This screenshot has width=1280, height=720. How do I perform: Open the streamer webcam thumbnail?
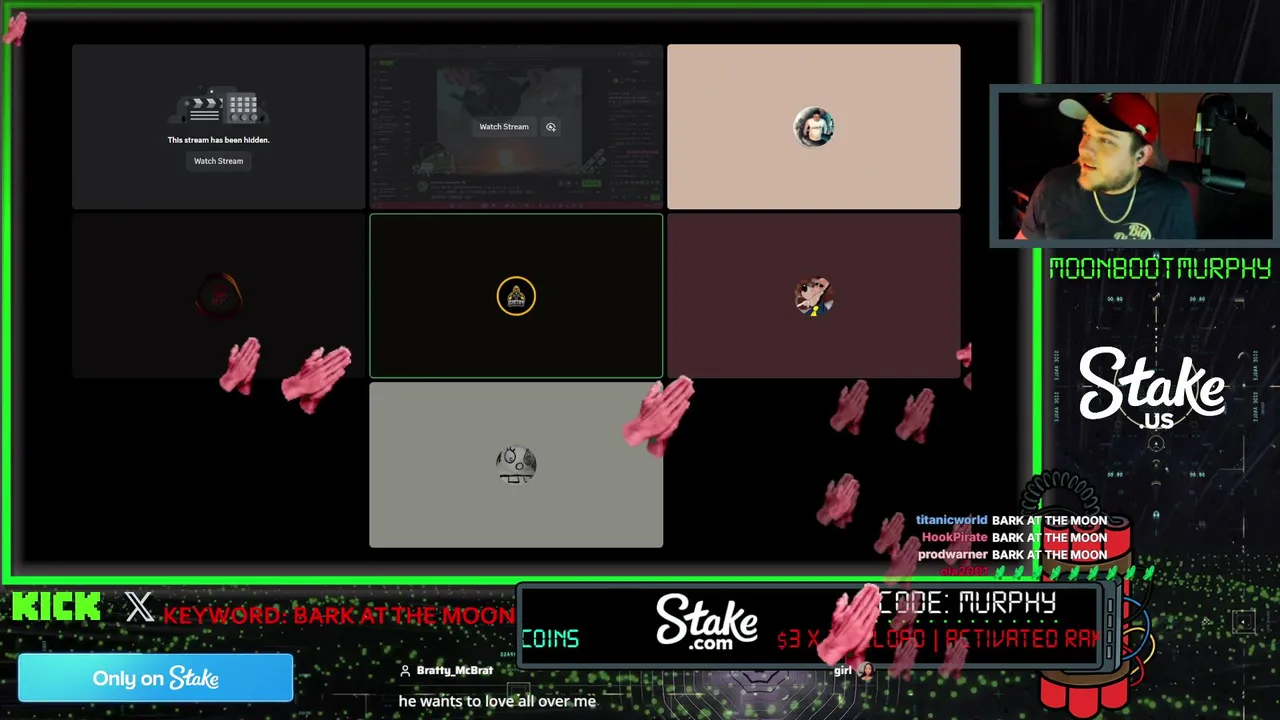(x=1134, y=166)
